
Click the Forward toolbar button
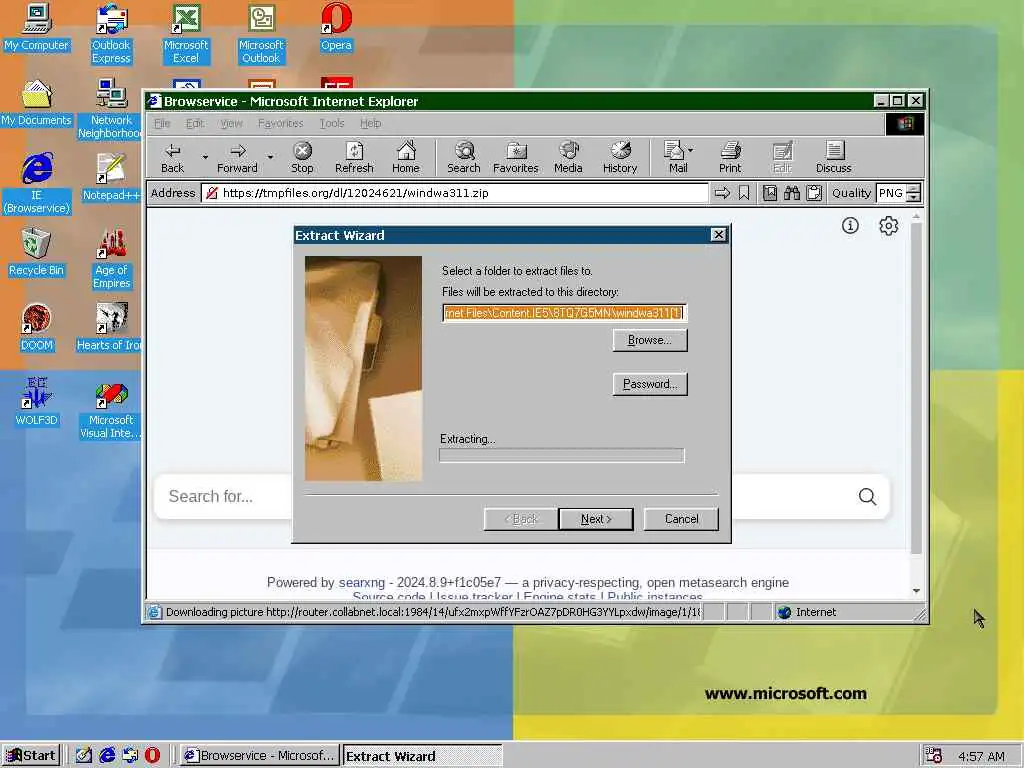pos(237,158)
